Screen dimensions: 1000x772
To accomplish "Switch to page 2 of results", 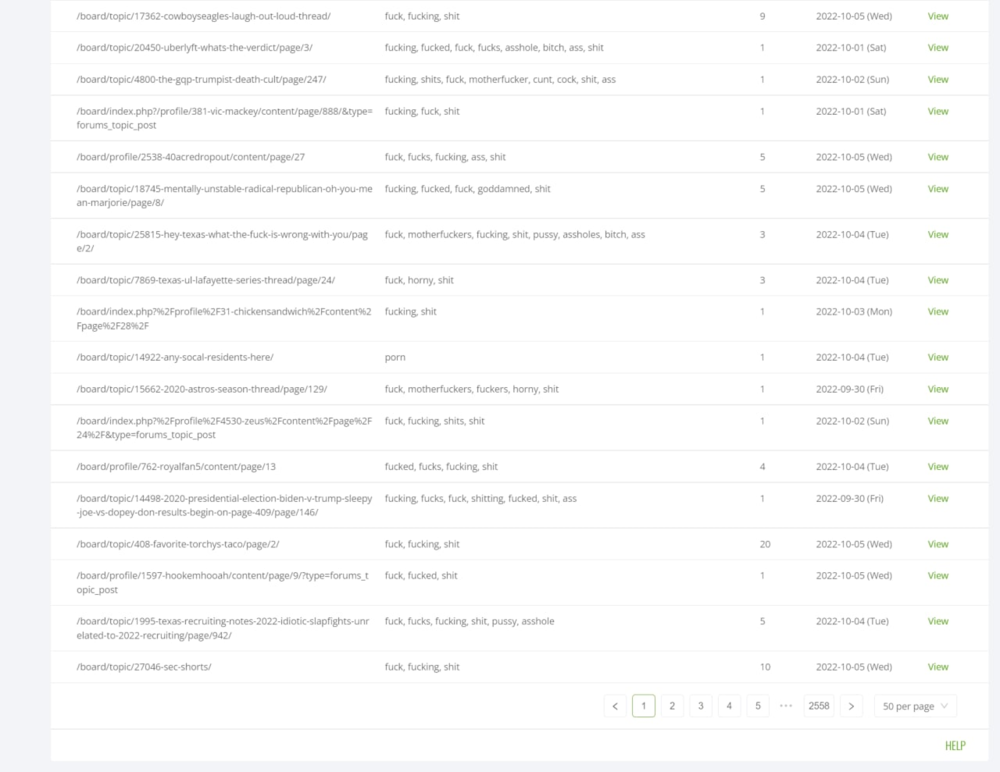I will 672,706.
